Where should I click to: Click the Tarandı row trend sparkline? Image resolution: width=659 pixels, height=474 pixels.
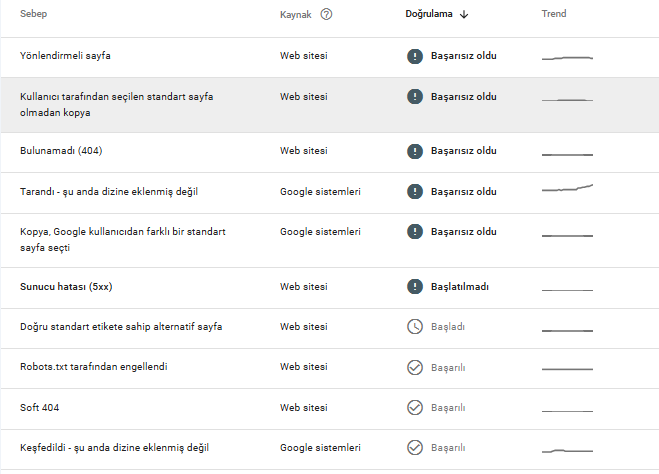pyautogui.click(x=567, y=188)
